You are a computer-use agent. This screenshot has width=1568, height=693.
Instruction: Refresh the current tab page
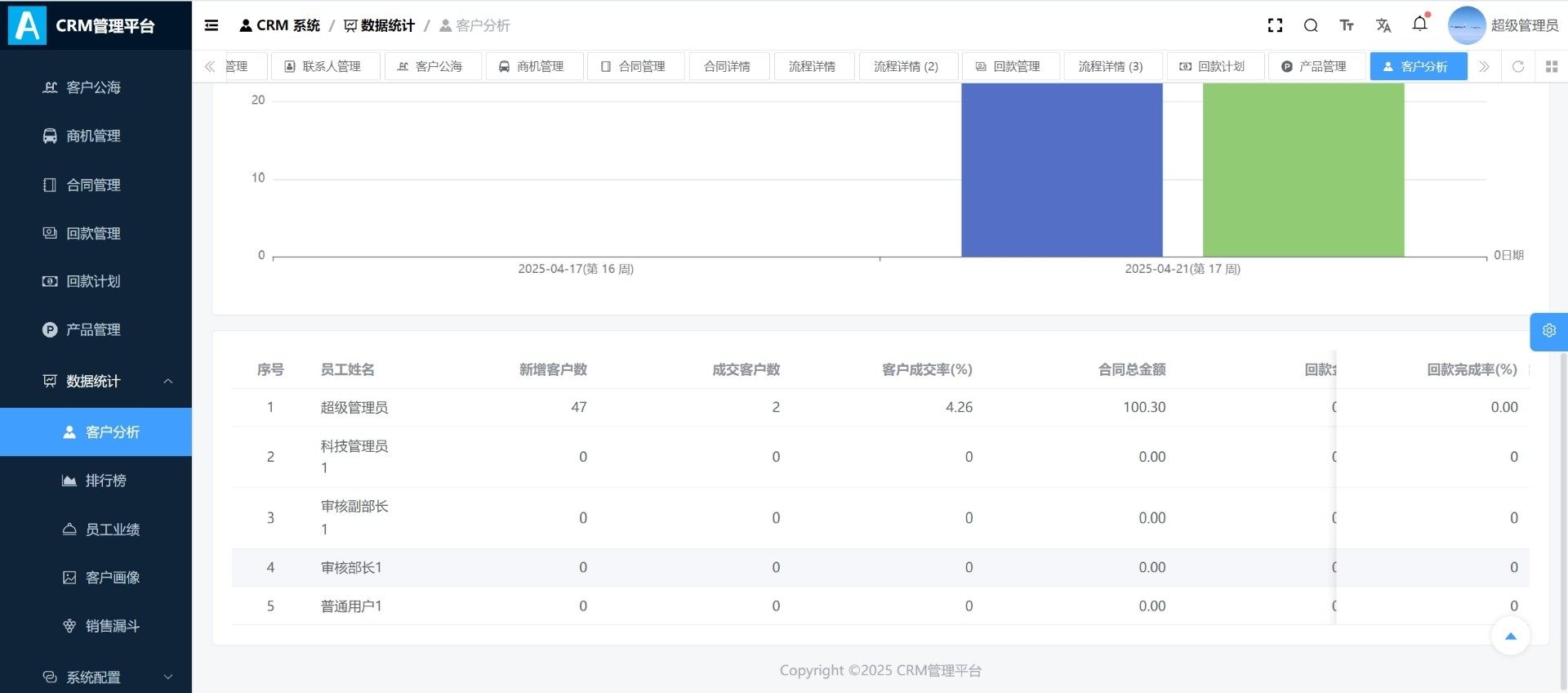tap(1518, 66)
